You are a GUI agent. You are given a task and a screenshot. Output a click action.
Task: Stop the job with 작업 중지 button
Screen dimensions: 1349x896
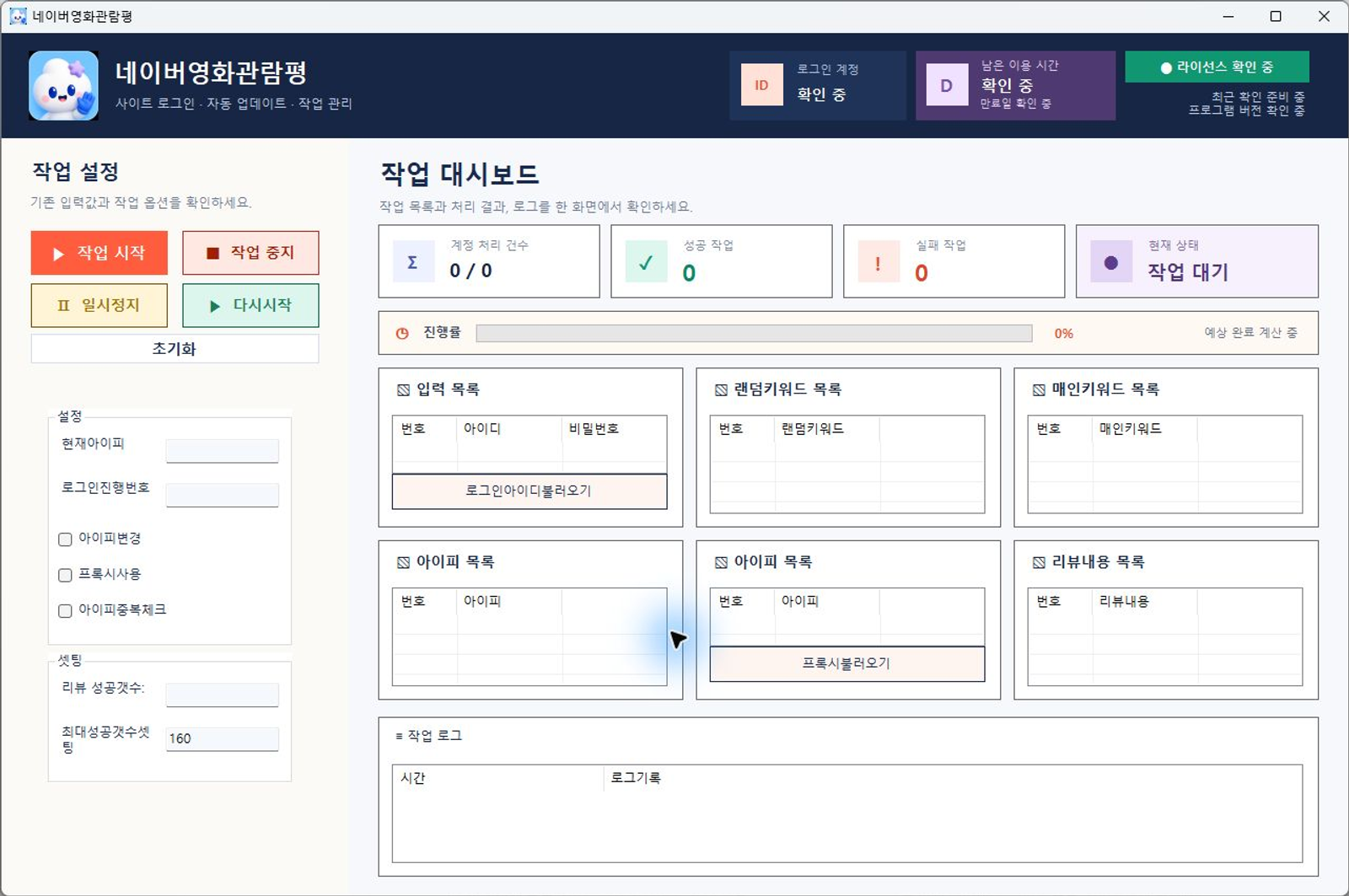click(x=250, y=253)
